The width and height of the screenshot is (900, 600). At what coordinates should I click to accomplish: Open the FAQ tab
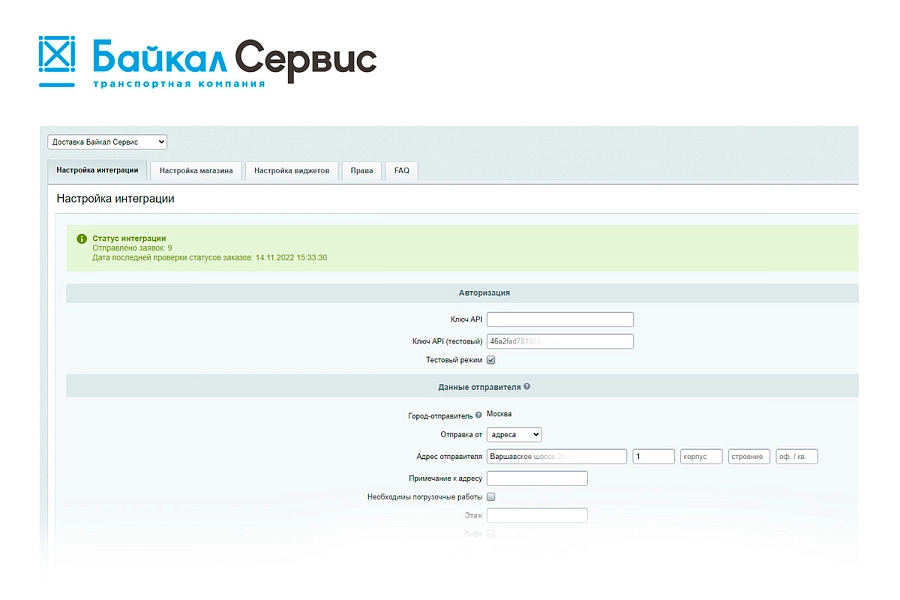[x=402, y=171]
